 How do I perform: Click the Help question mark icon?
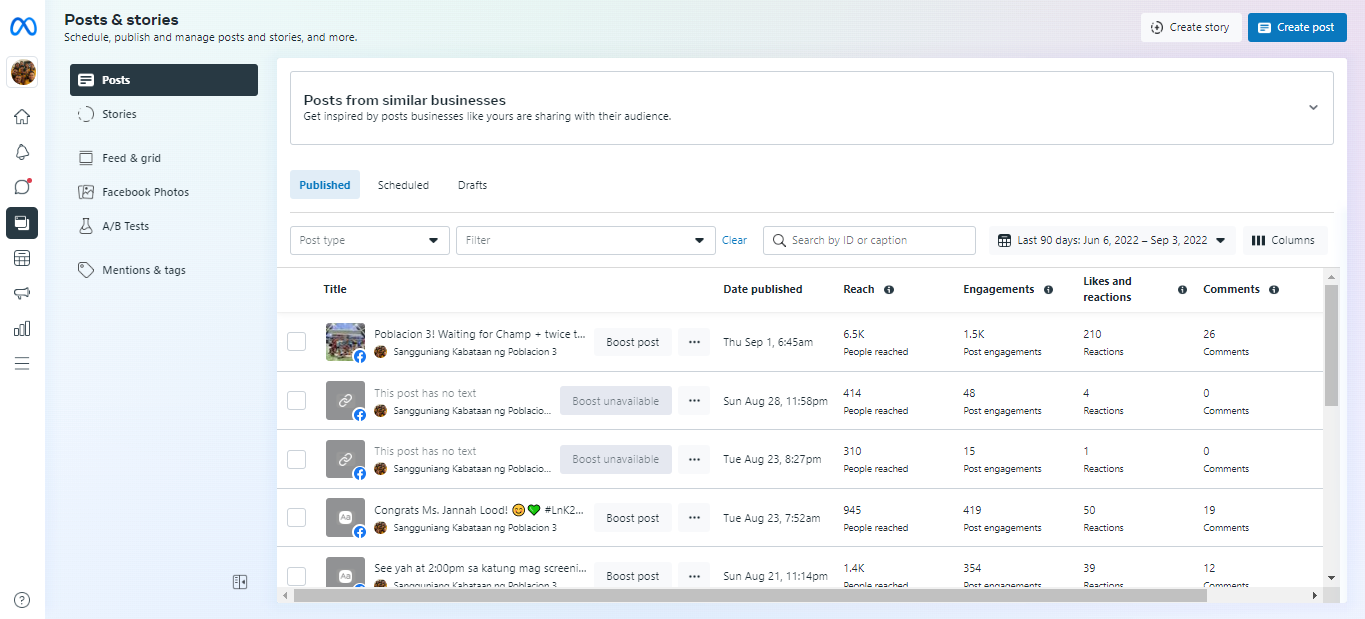[x=22, y=600]
